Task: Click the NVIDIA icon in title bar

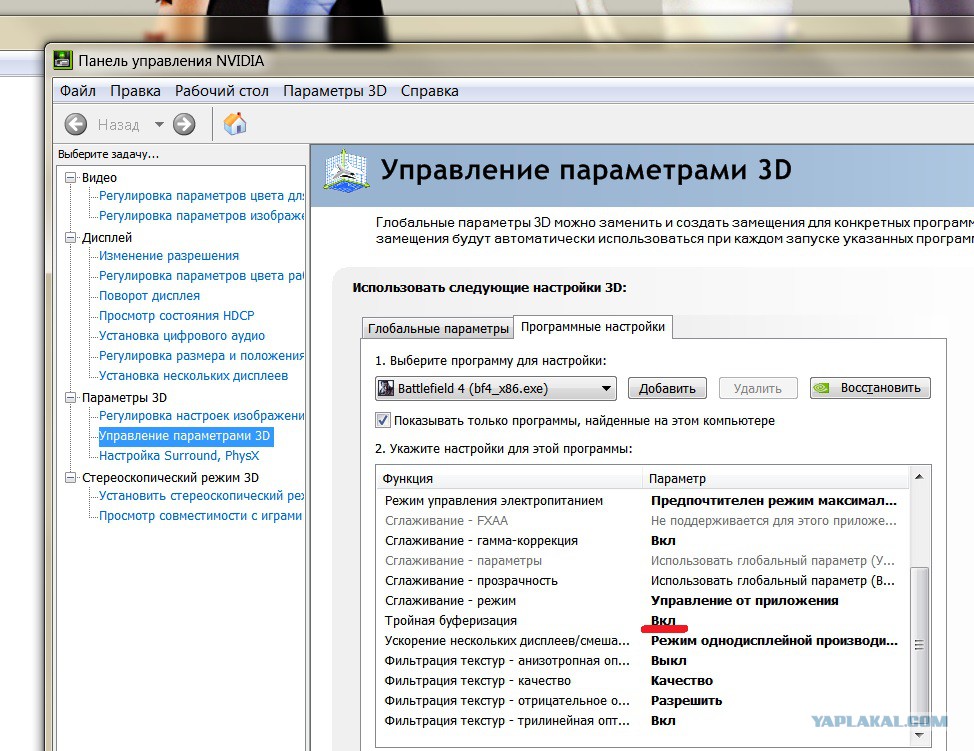Action: coord(63,60)
